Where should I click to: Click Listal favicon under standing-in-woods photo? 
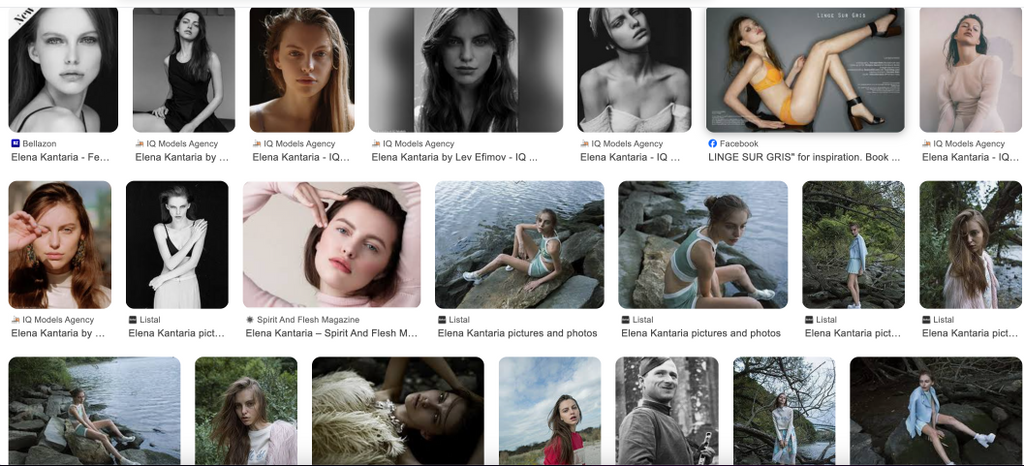click(809, 320)
